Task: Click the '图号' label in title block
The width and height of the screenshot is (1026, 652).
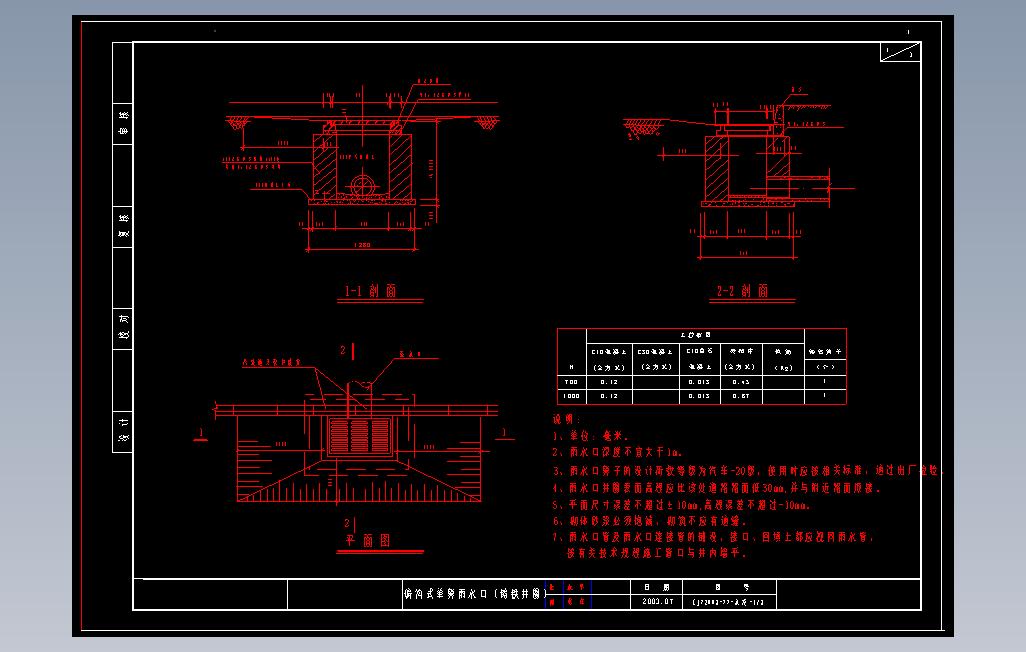Action: pyautogui.click(x=730, y=587)
